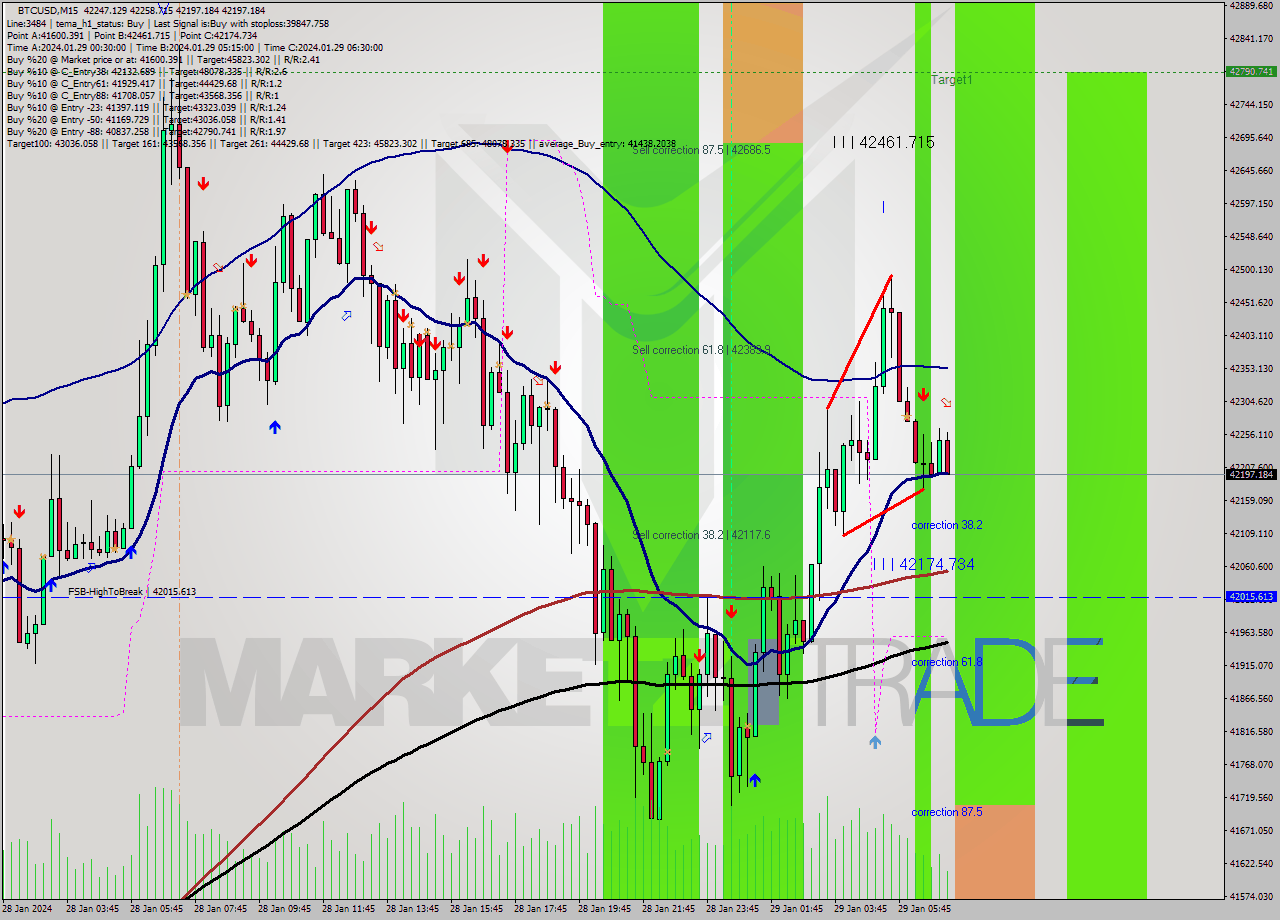
Task: Click the 42695.640 price axis label
Action: pos(1251,138)
